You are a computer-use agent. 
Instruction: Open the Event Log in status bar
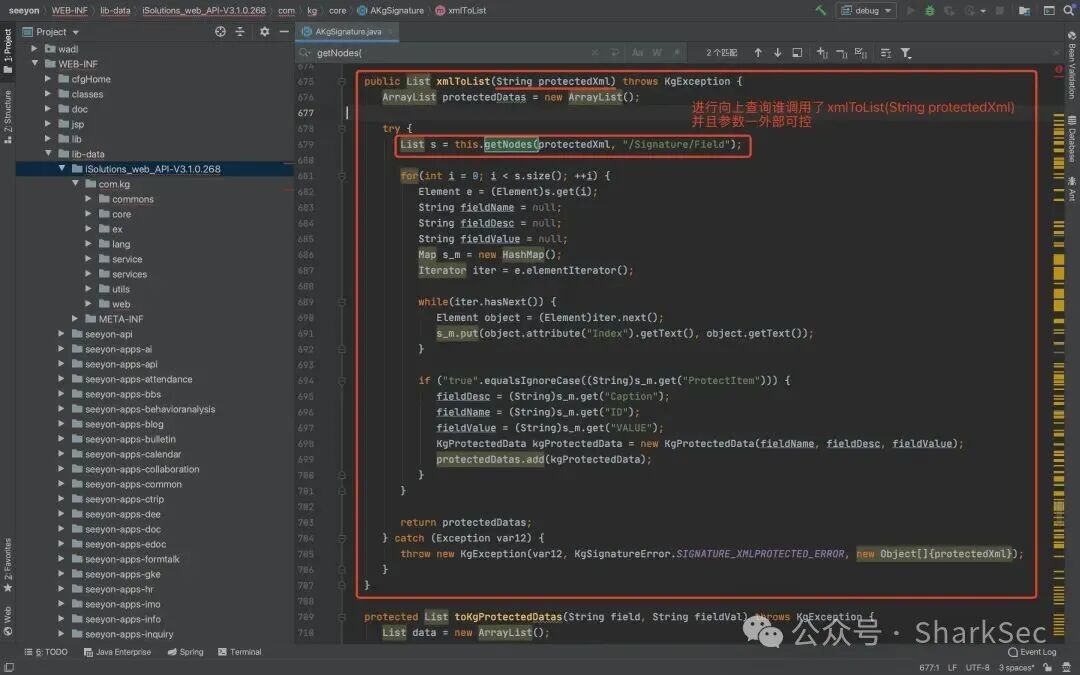[1032, 652]
